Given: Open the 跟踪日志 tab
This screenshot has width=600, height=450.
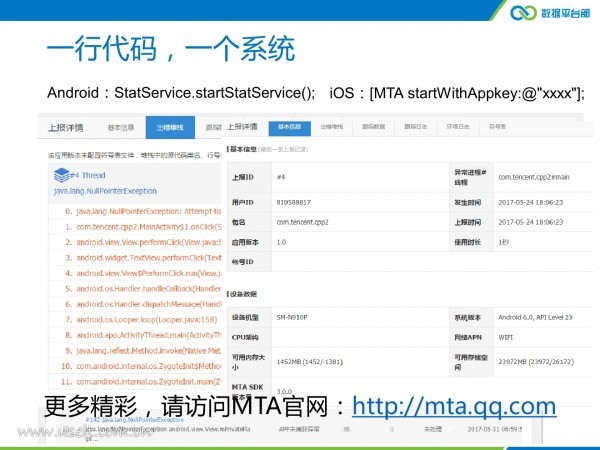Looking at the screenshot, I should [416, 127].
